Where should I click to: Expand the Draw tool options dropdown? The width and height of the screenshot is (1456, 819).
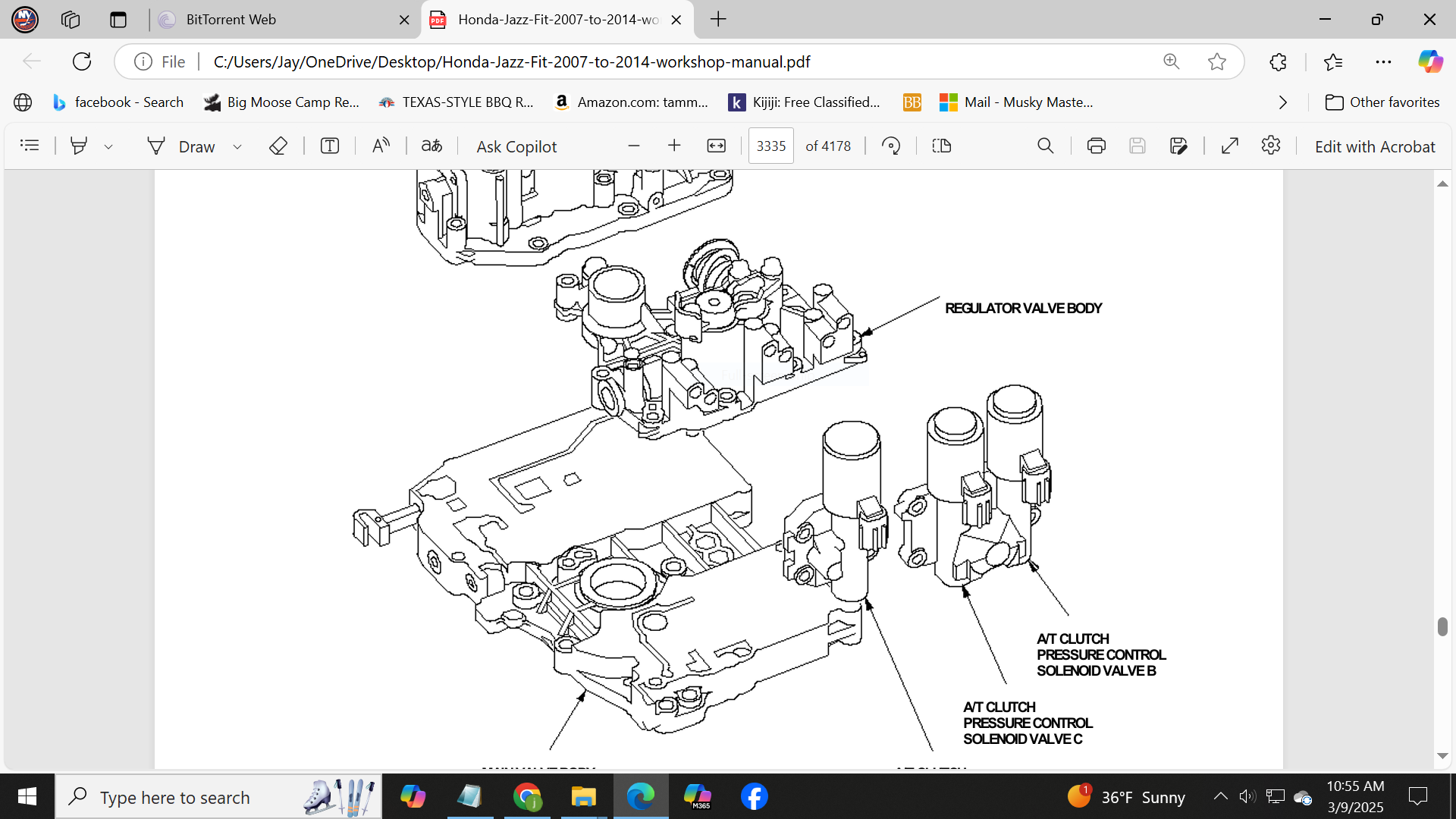click(237, 146)
